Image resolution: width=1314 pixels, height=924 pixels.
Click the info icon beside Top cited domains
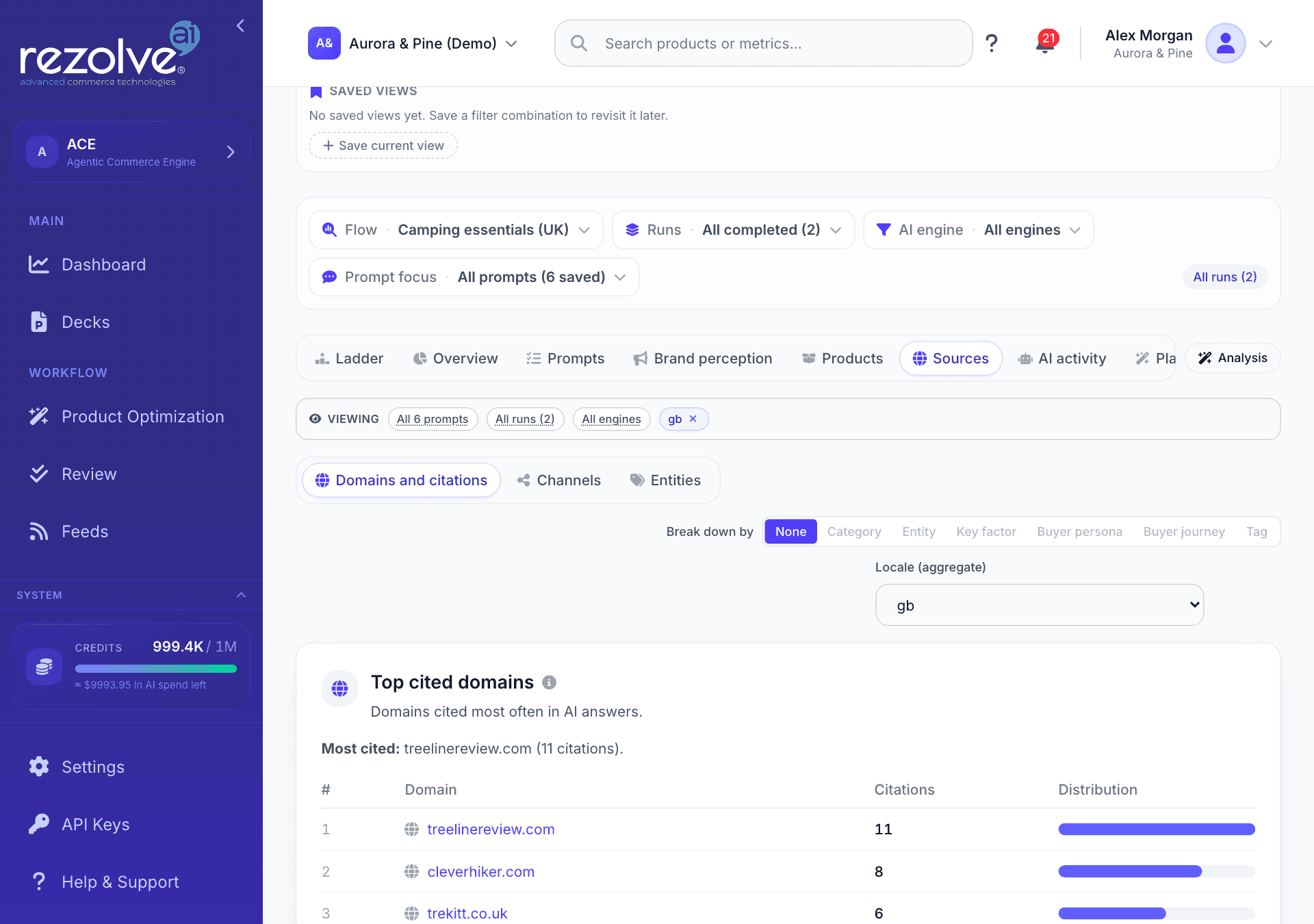pyautogui.click(x=549, y=682)
